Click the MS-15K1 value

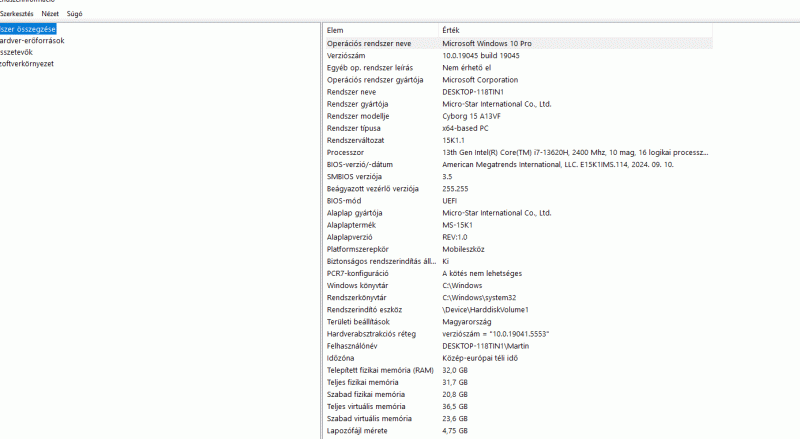pos(457,225)
